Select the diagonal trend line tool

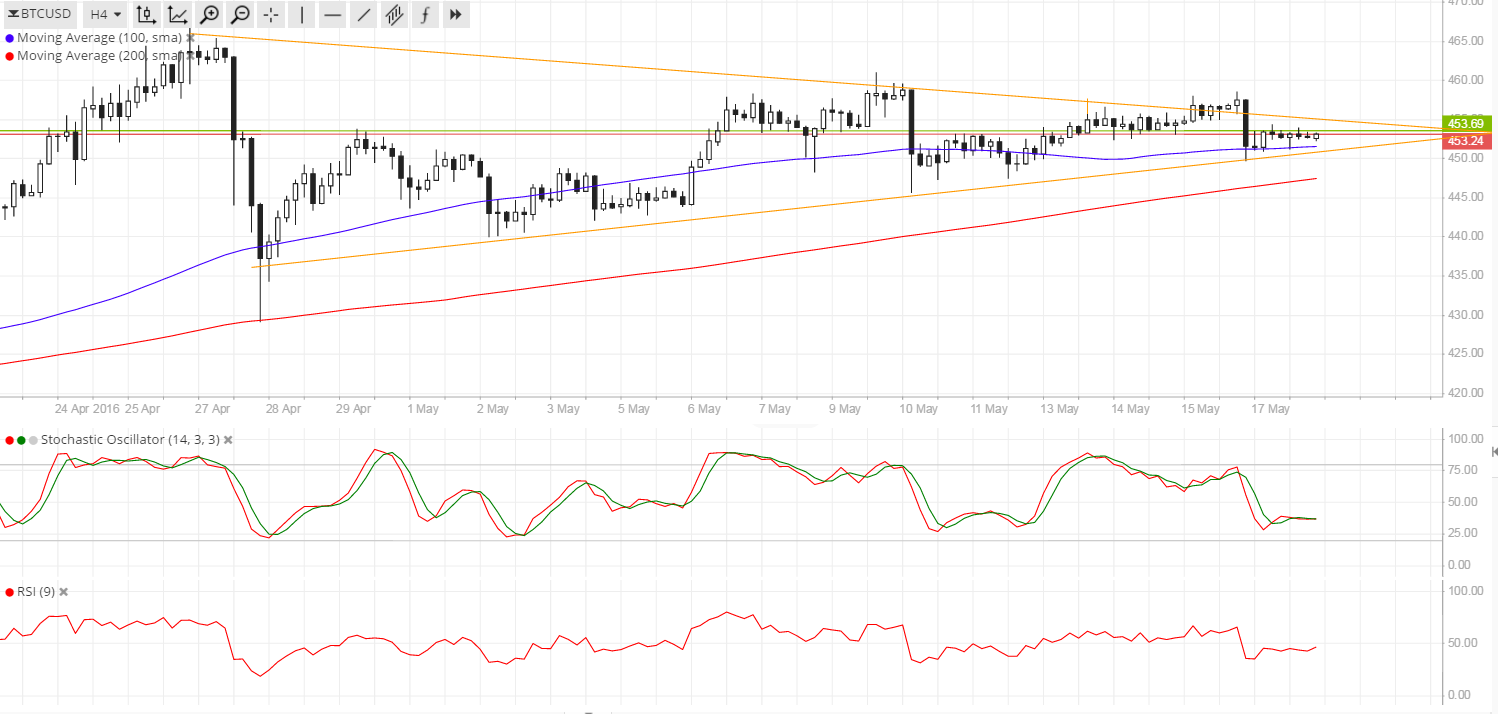(364, 14)
